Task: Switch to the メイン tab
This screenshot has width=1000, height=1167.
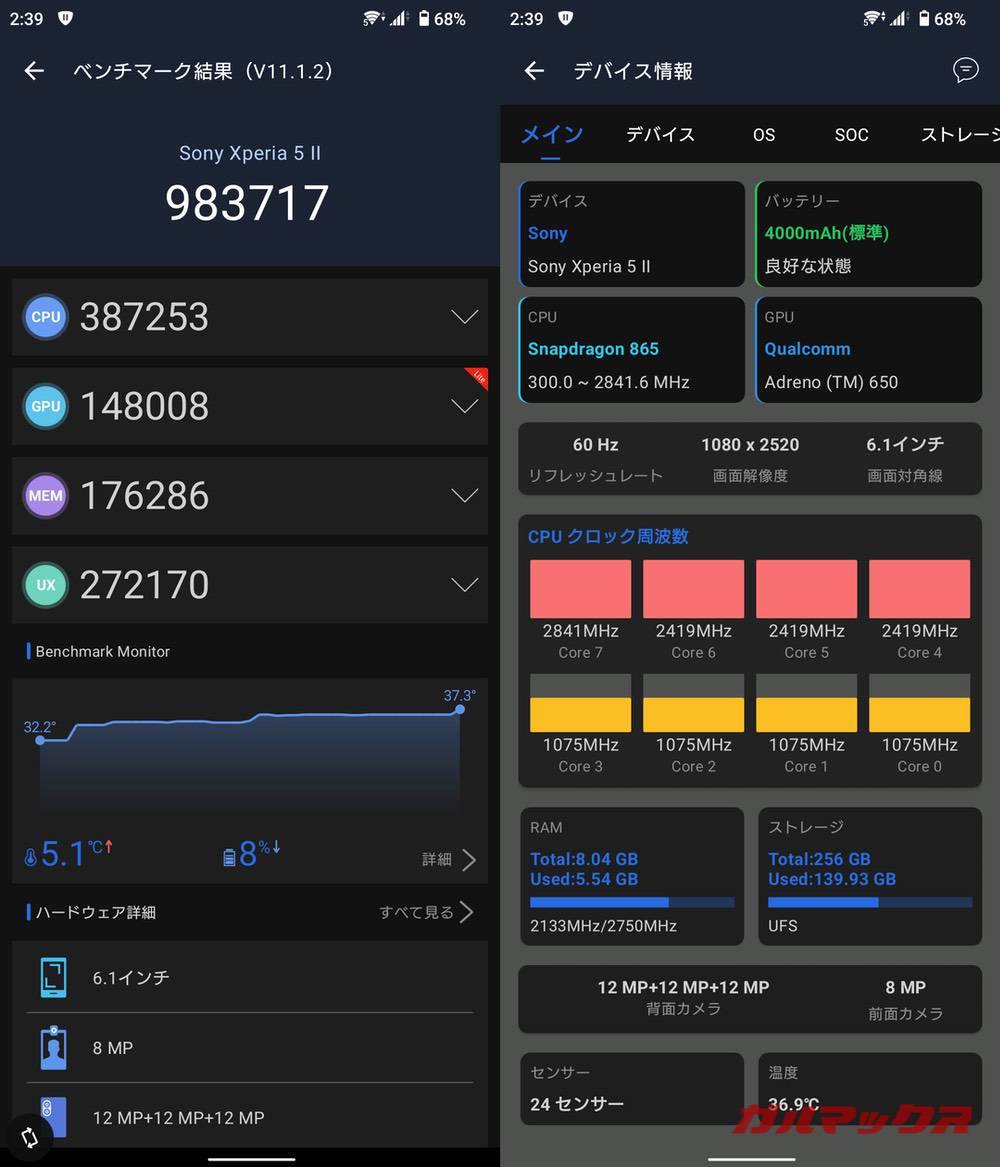Action: pyautogui.click(x=551, y=135)
